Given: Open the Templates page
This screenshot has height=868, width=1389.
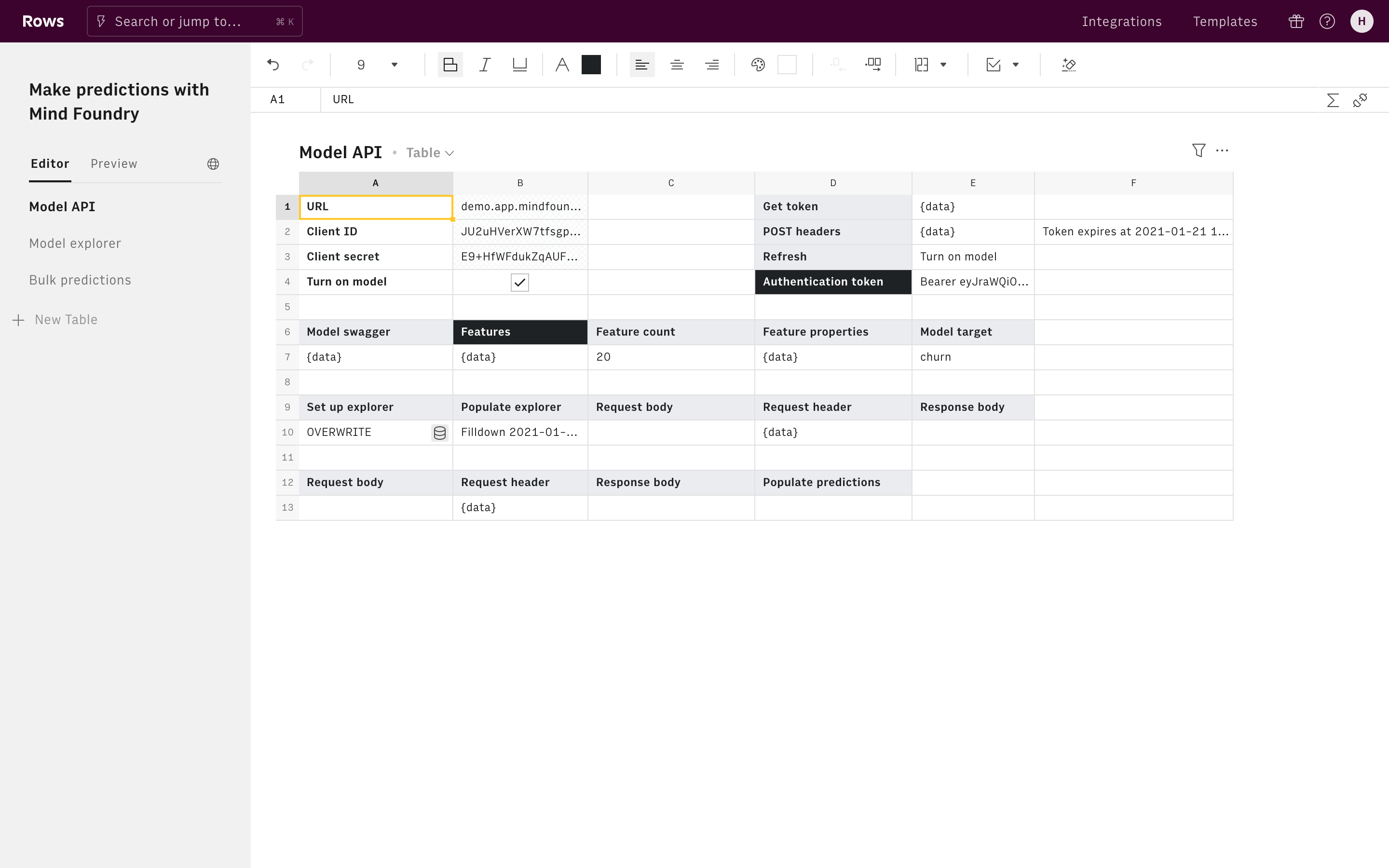Looking at the screenshot, I should 1225,21.
